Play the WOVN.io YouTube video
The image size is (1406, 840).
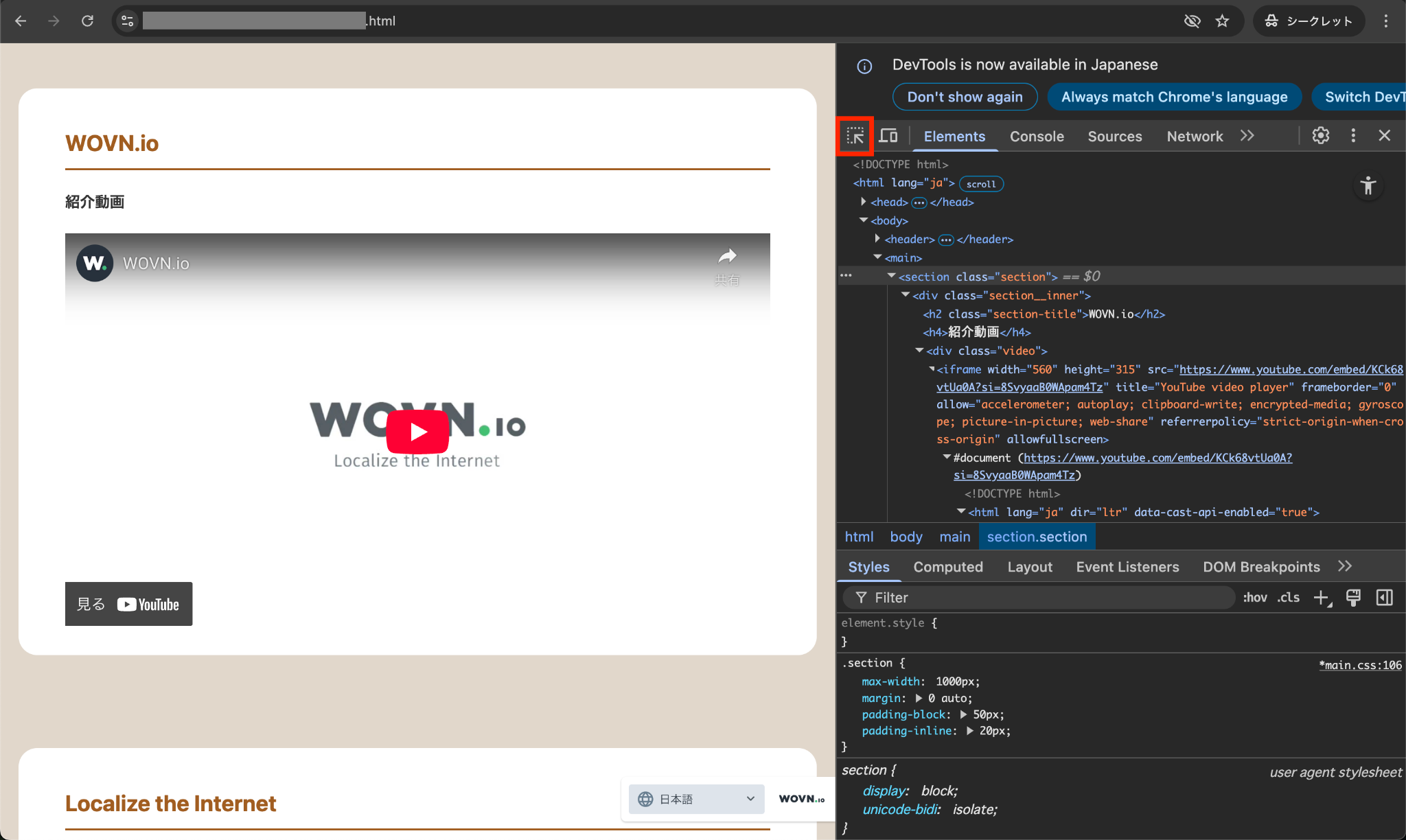417,432
